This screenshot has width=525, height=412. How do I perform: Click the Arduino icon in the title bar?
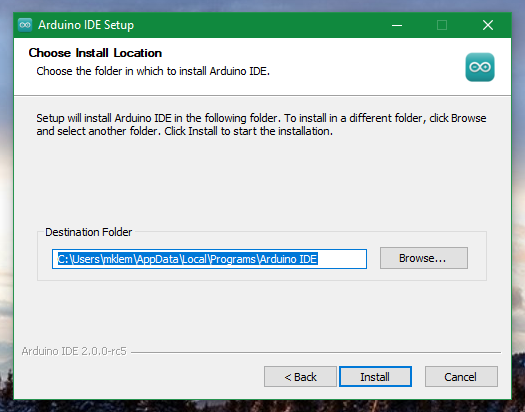[25, 25]
